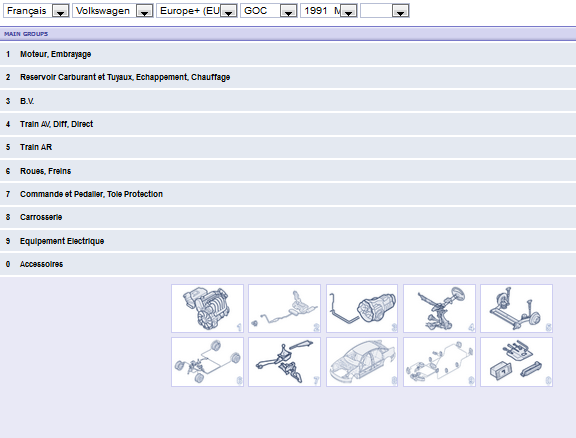Open group 2 Reservoir Carburant et Tuyaux
Screen dimensions: 576x438
point(288,77)
